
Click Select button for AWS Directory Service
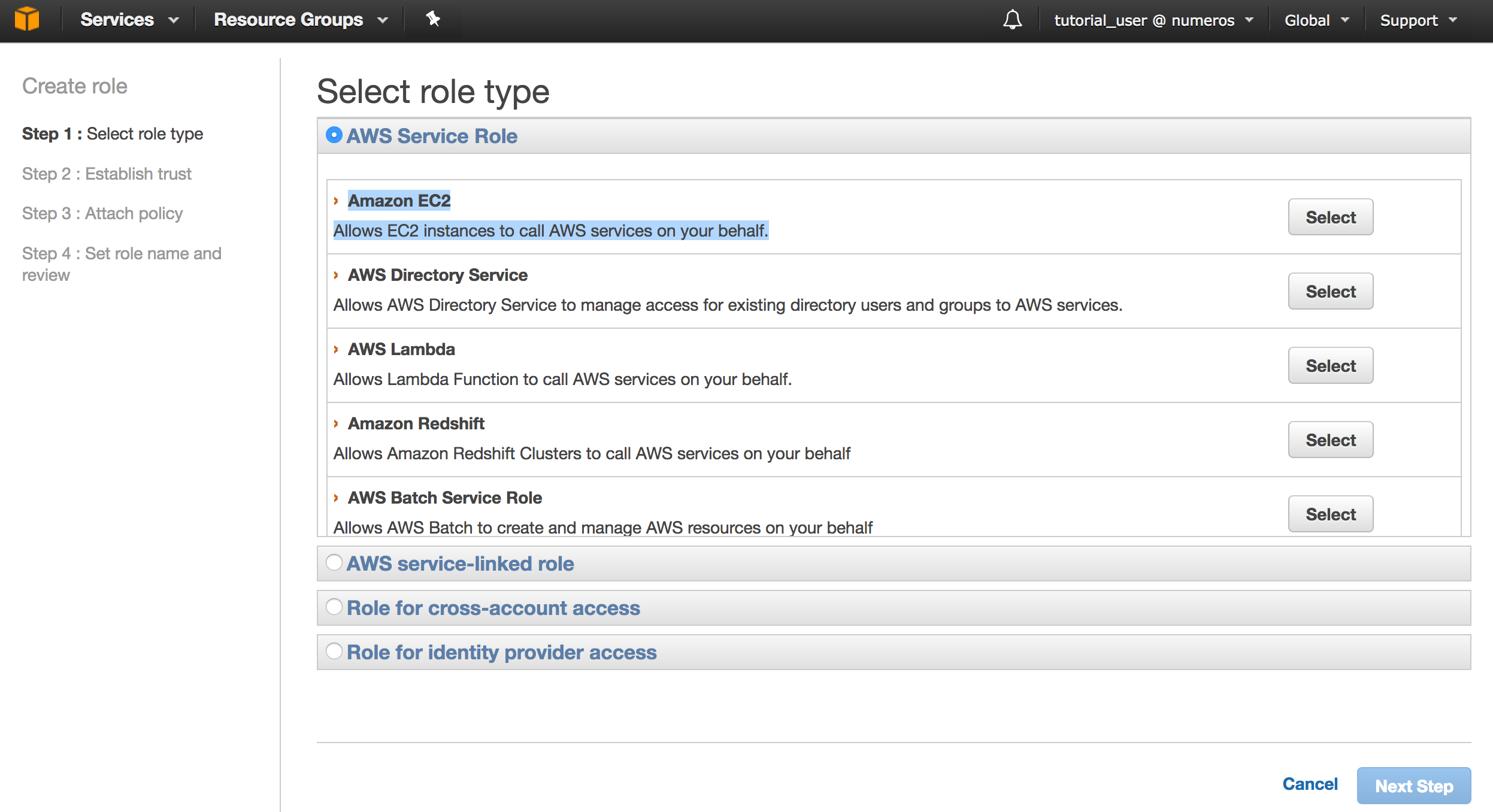1330,291
